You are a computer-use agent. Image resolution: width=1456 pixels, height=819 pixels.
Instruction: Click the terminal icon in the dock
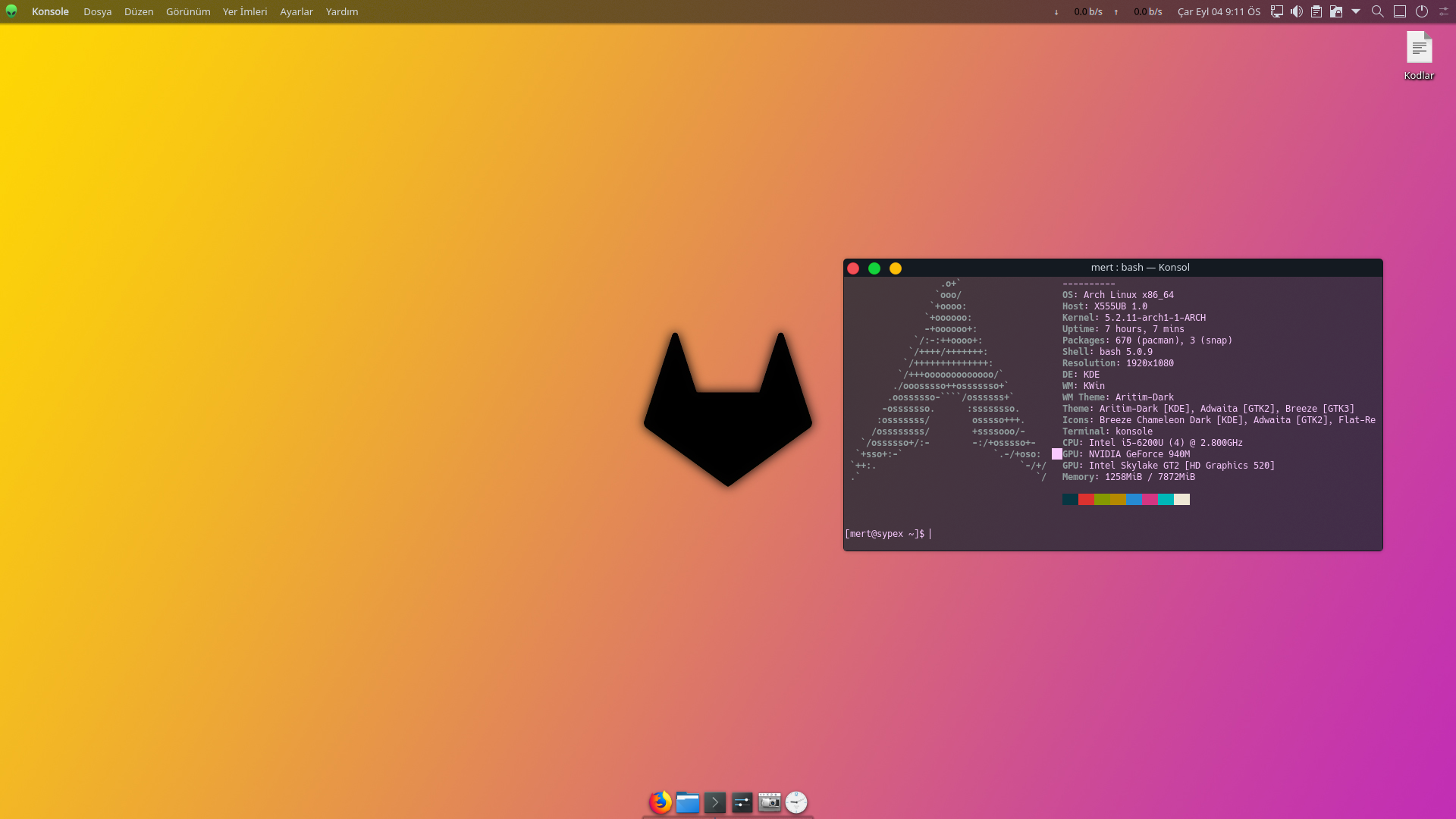tap(715, 802)
